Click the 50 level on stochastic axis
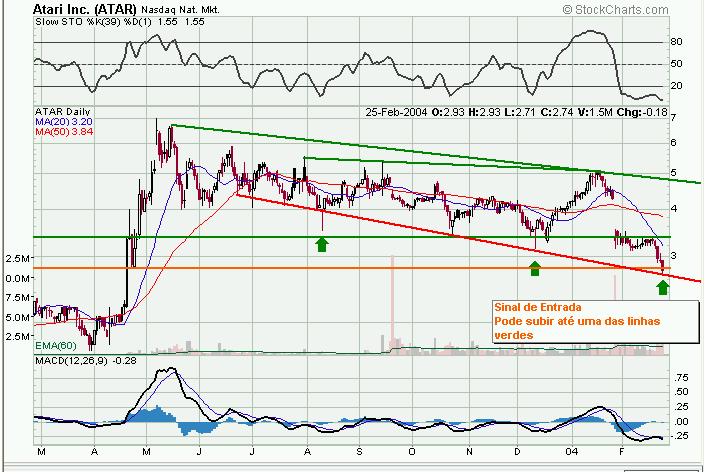Image resolution: width=704 pixels, height=472 pixels. [676, 64]
